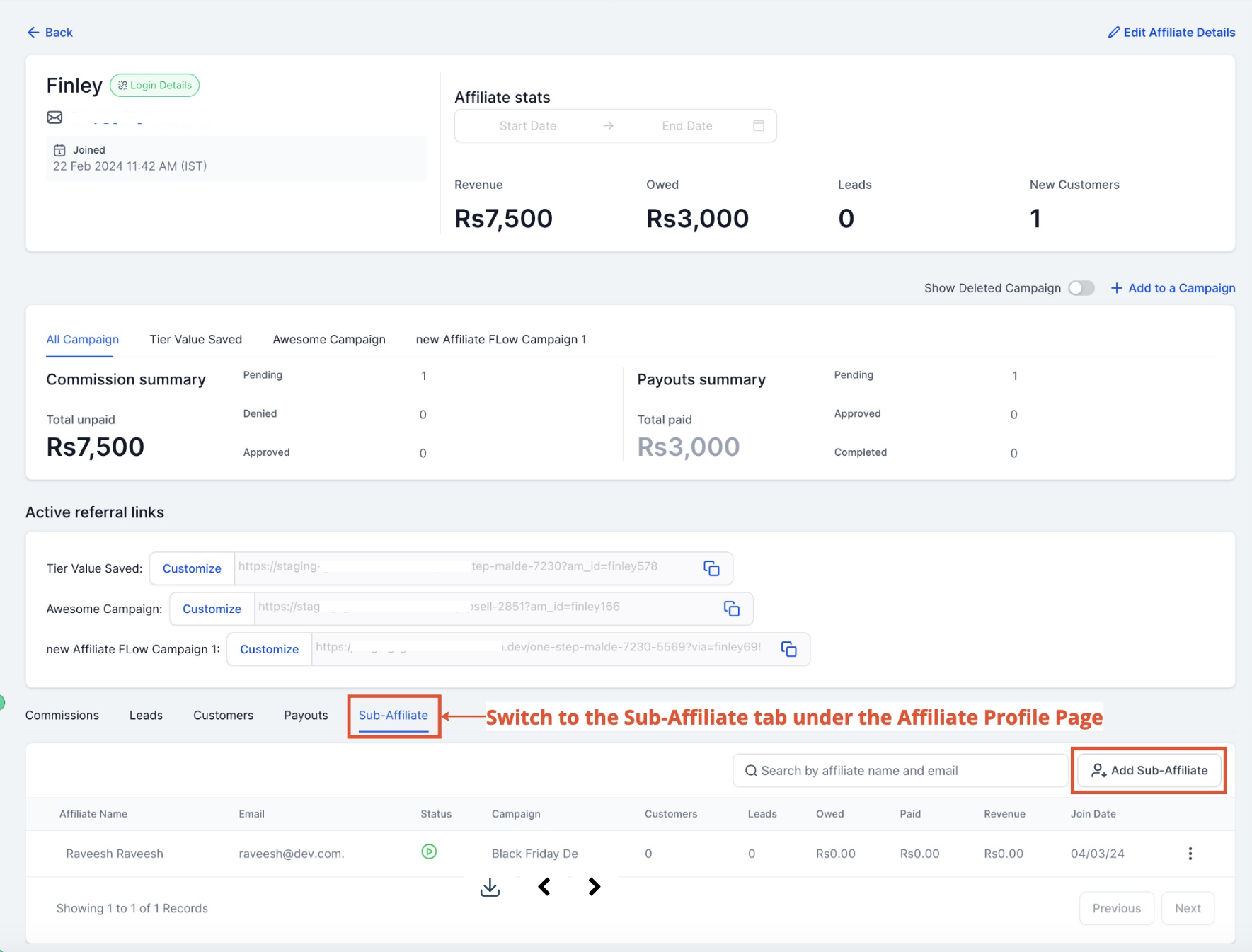
Task: Click the Join Date column header
Action: (x=1093, y=814)
